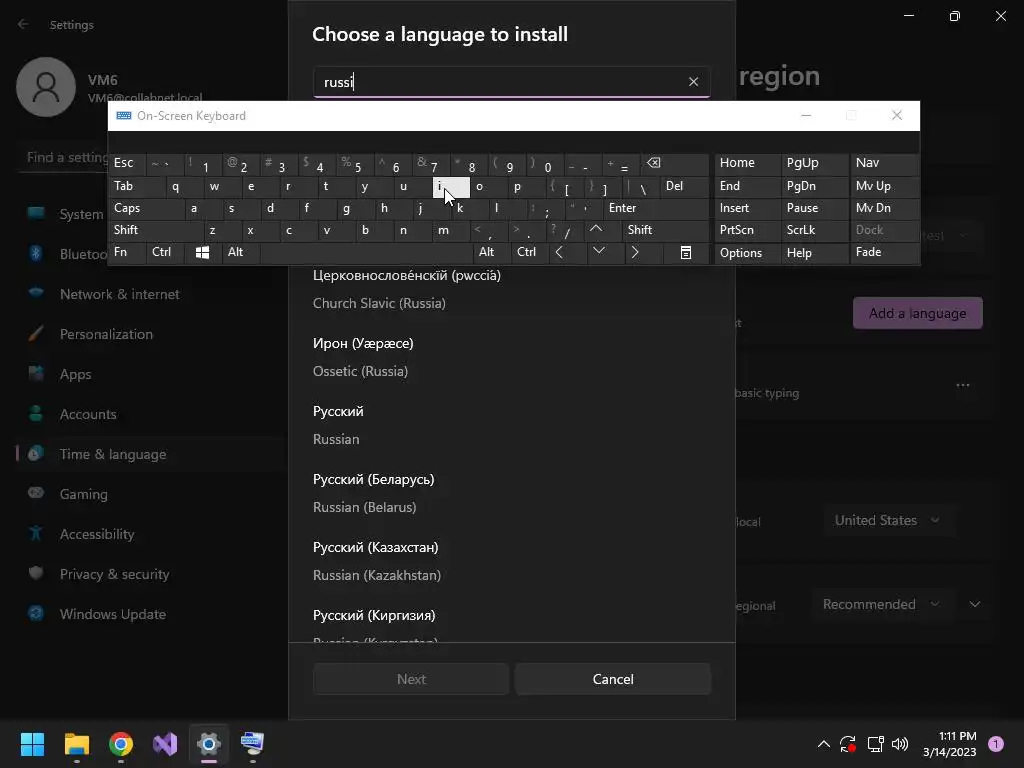
Task: Select the Russian language entry
Action: click(511, 425)
